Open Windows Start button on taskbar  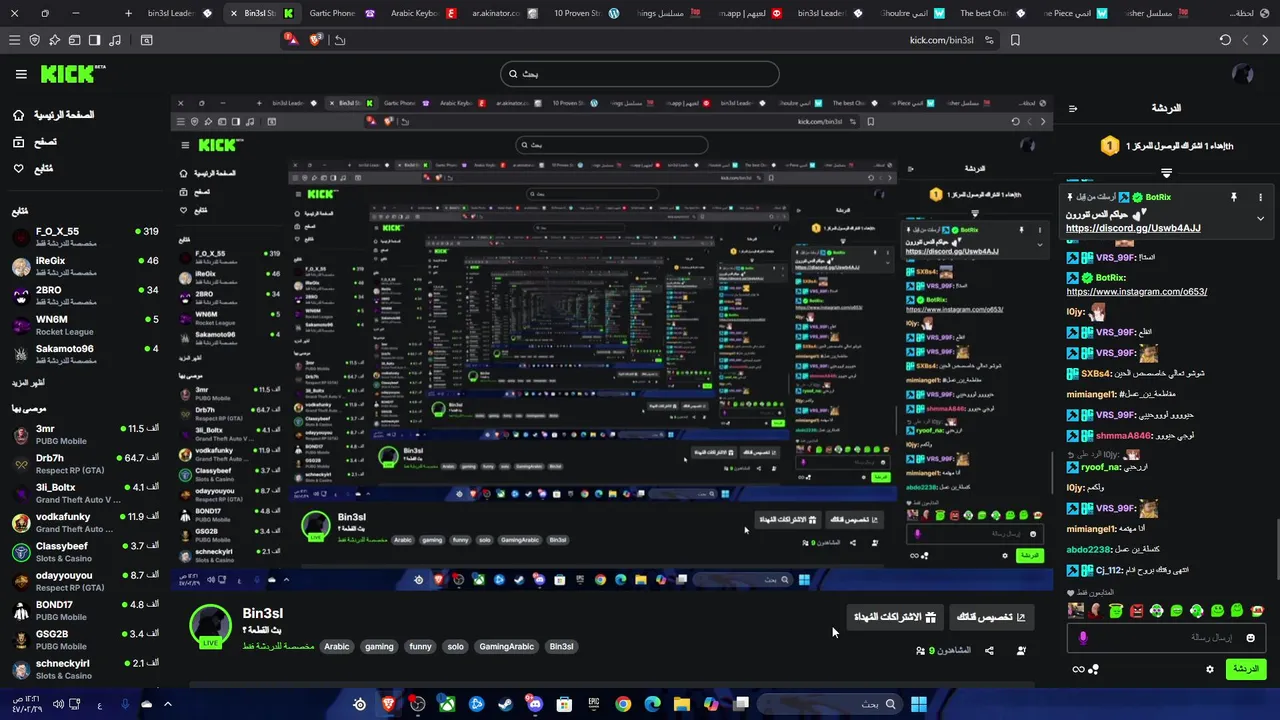pyautogui.click(x=918, y=704)
